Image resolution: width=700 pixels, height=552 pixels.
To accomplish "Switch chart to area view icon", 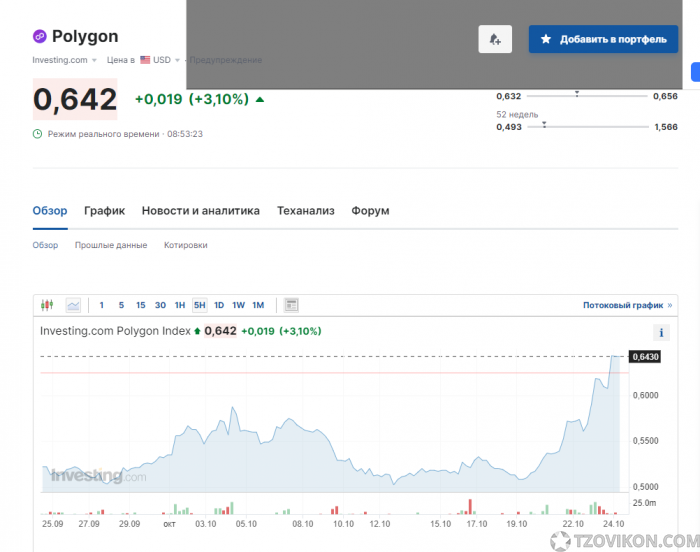I will (x=73, y=305).
